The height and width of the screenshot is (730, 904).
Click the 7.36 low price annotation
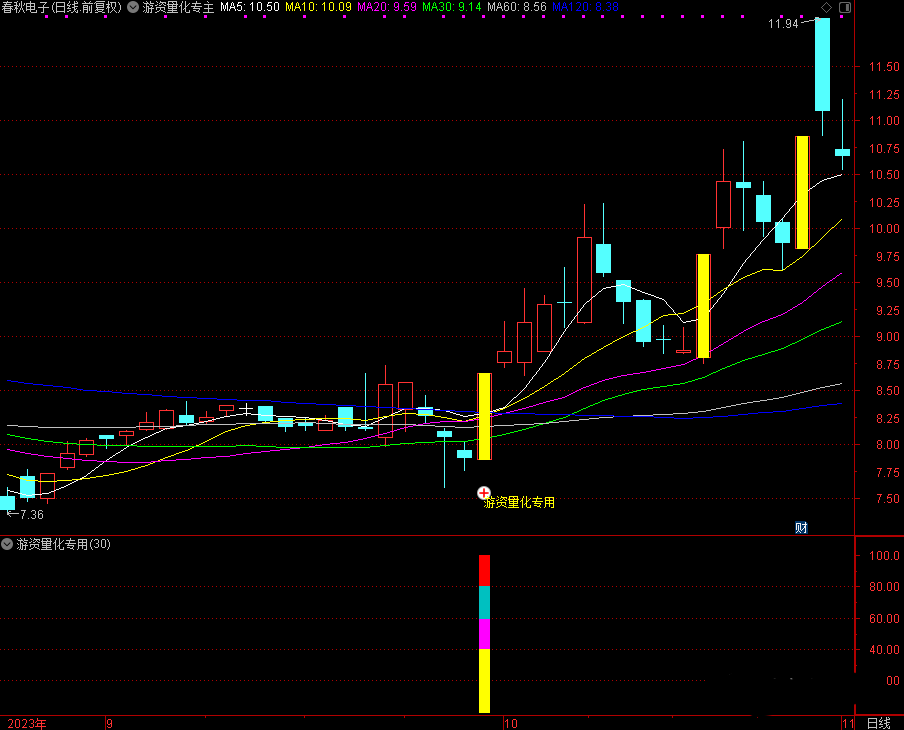pyautogui.click(x=30, y=514)
